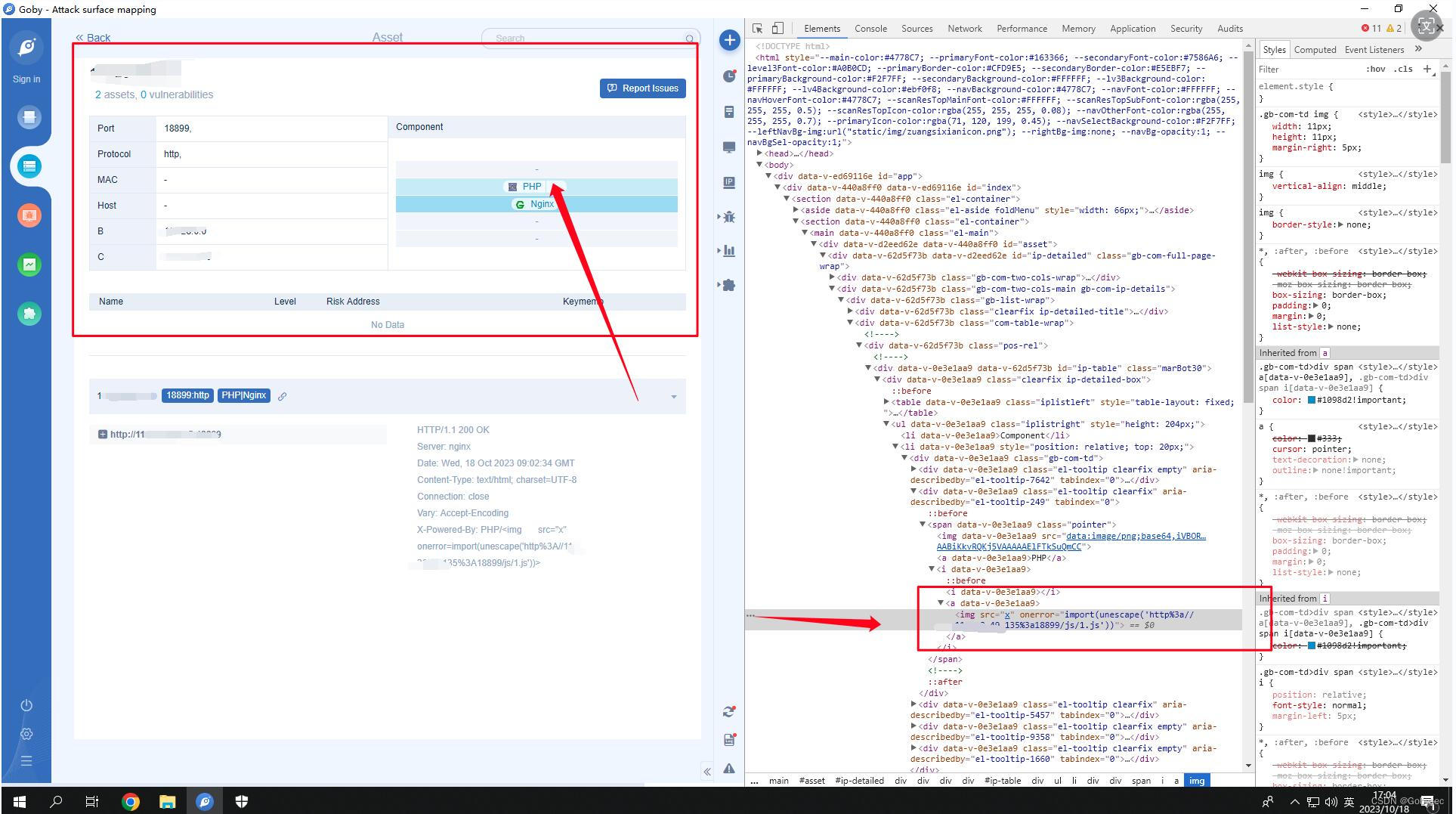This screenshot has width=1456, height=814.
Task: Open Chrome from the taskbar
Action: tap(131, 801)
